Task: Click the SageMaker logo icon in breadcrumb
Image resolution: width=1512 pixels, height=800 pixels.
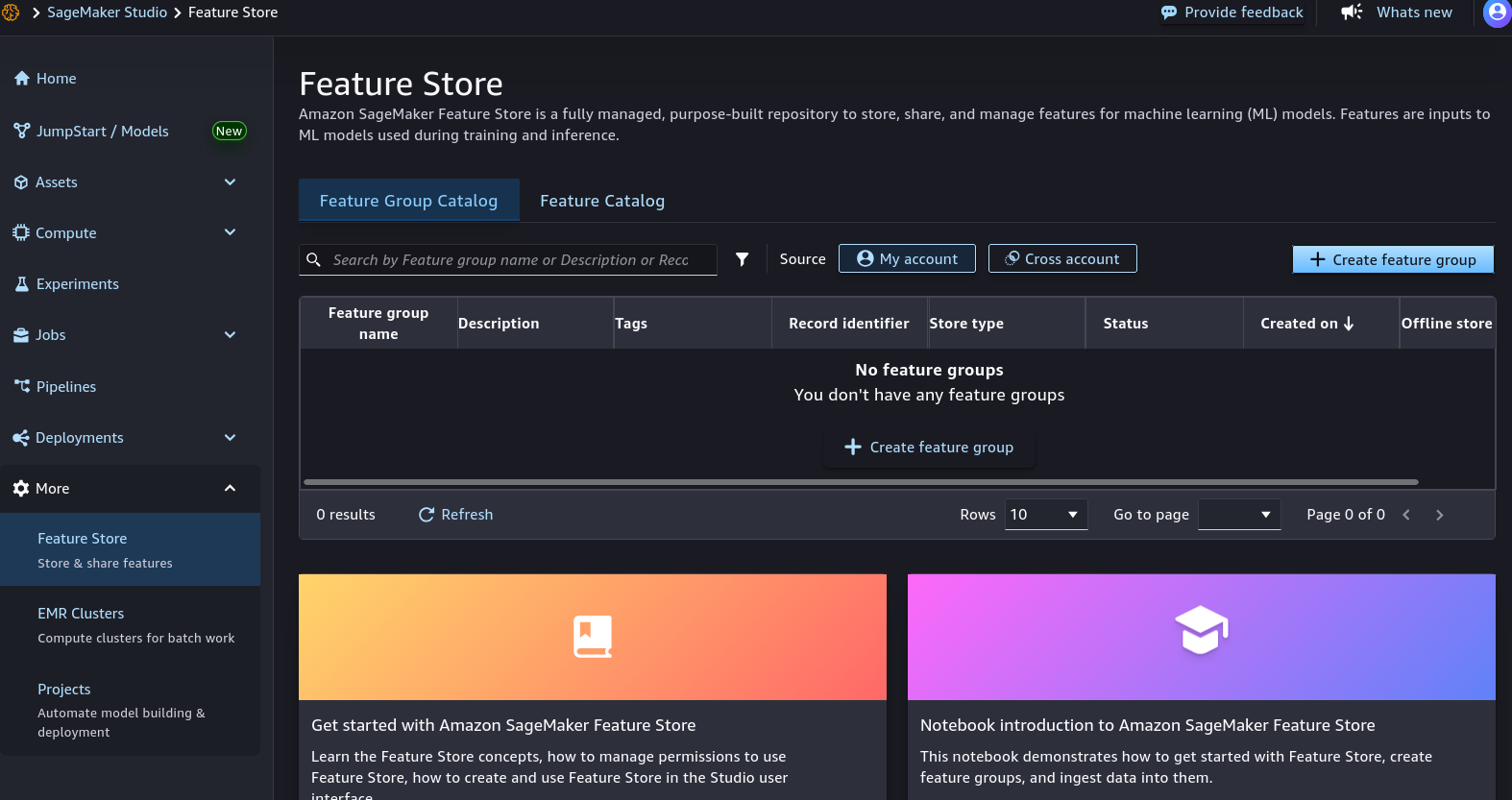Action: coord(11,12)
